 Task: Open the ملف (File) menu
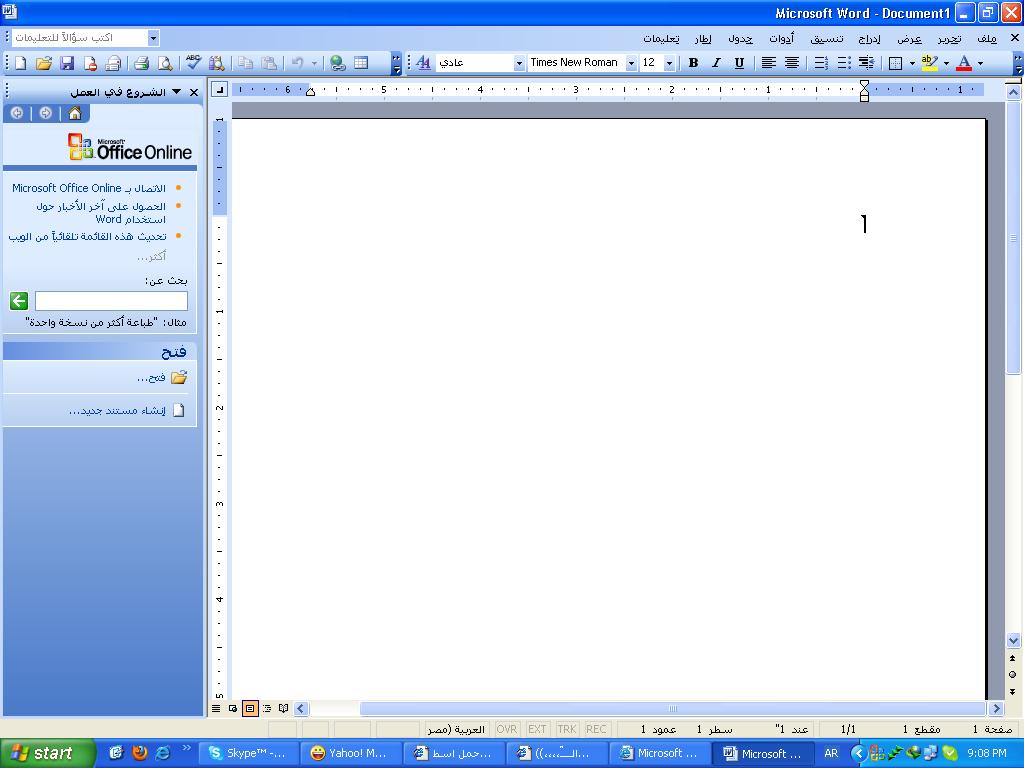987,39
